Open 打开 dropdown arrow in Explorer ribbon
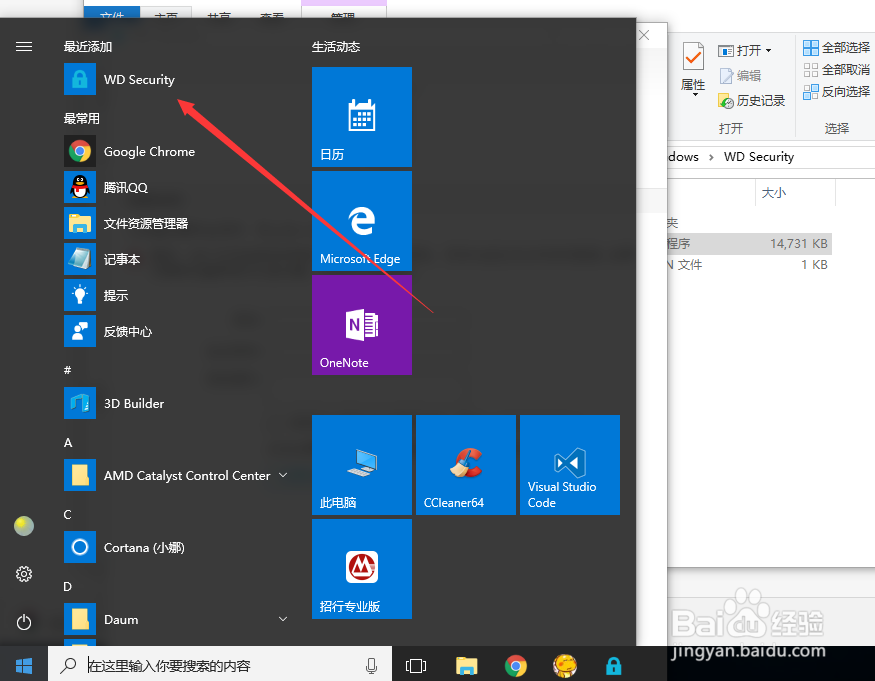 [768, 50]
